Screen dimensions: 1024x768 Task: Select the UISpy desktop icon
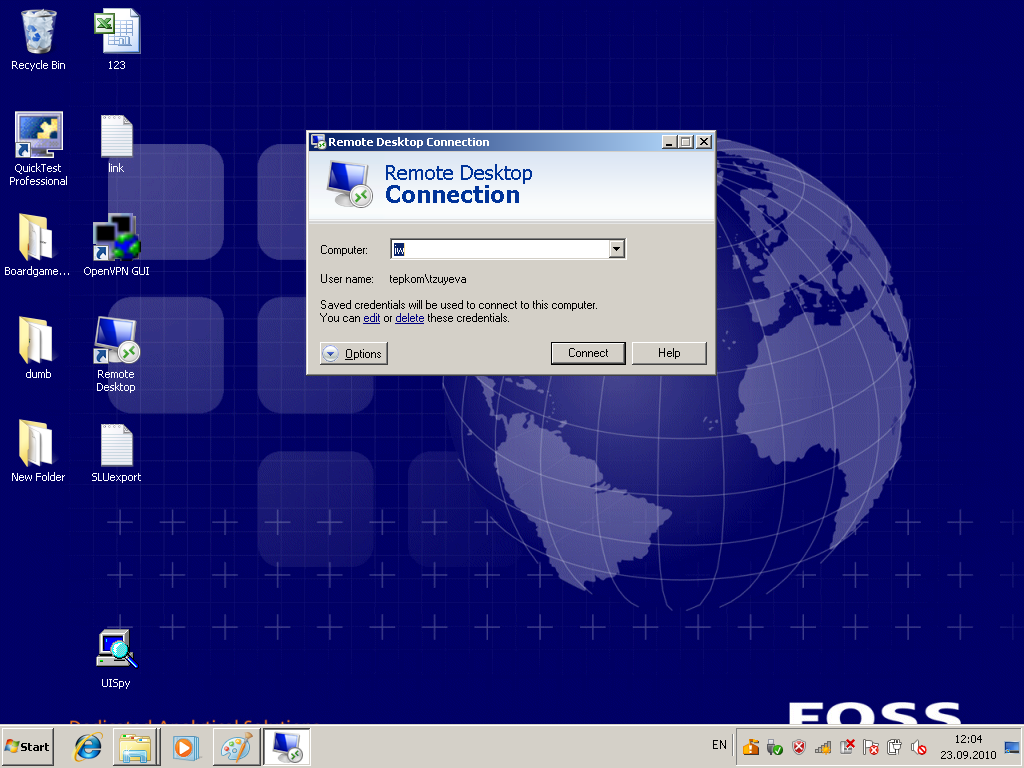click(x=116, y=658)
